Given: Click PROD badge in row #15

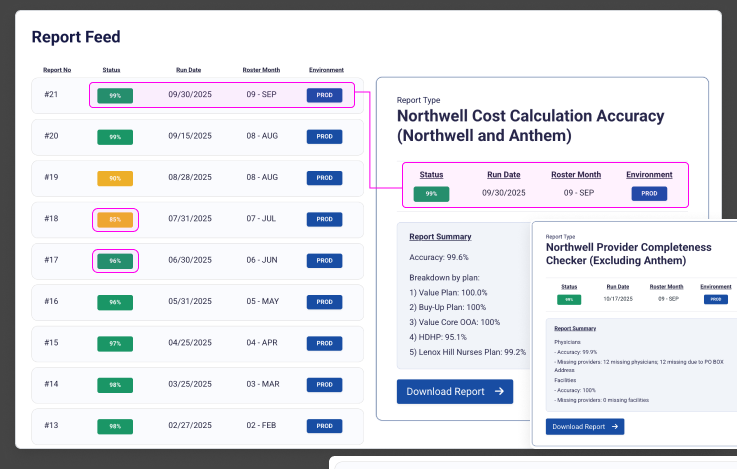Looking at the screenshot, I should [x=324, y=343].
